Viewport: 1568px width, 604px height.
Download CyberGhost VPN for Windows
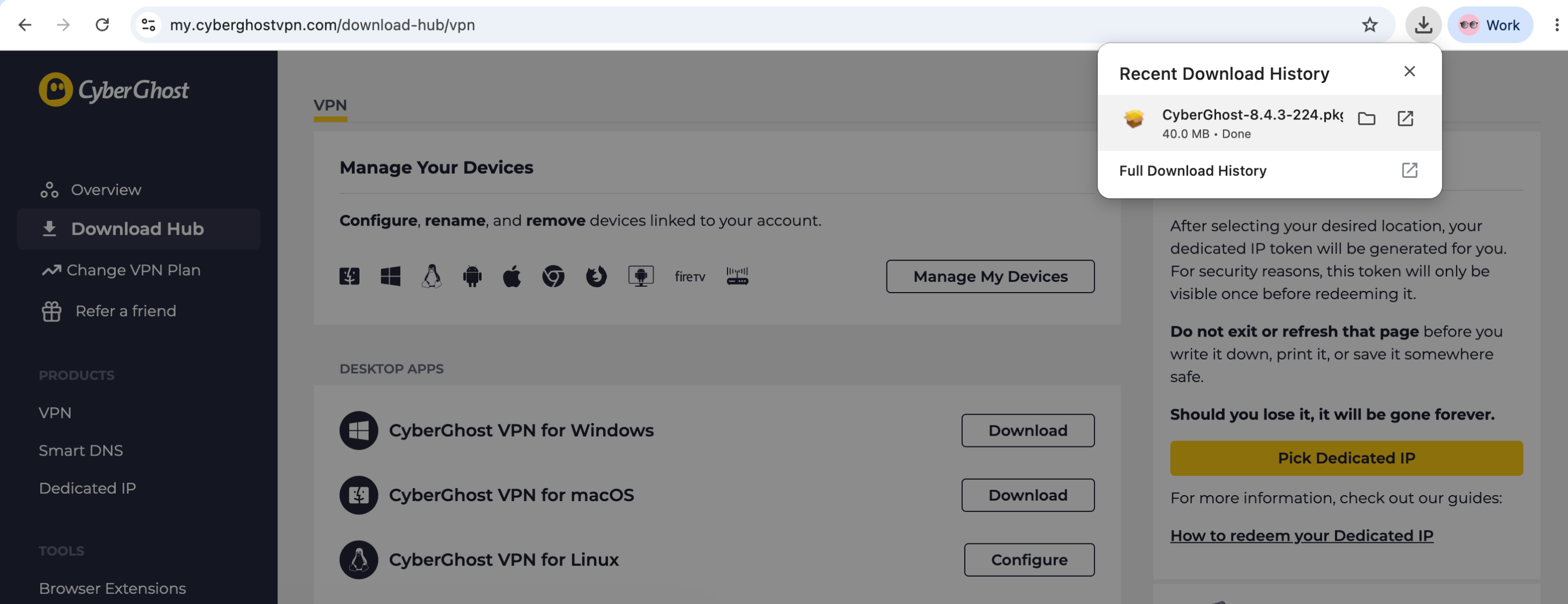point(1028,430)
